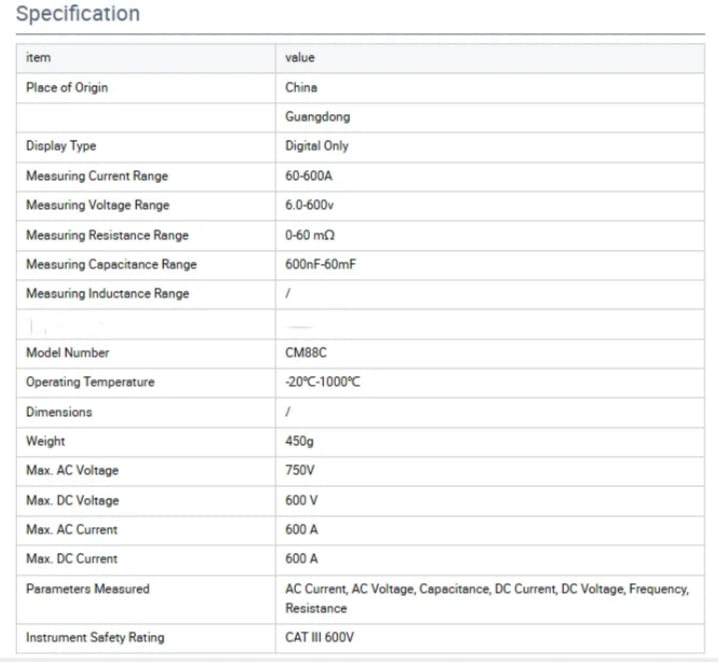This screenshot has height=662, width=718.
Task: Click the 'CAT III 600V' value
Action: click(x=320, y=638)
